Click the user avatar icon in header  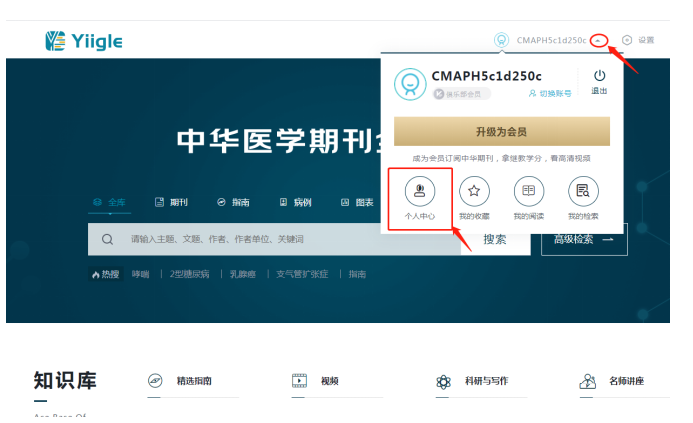[501, 40]
